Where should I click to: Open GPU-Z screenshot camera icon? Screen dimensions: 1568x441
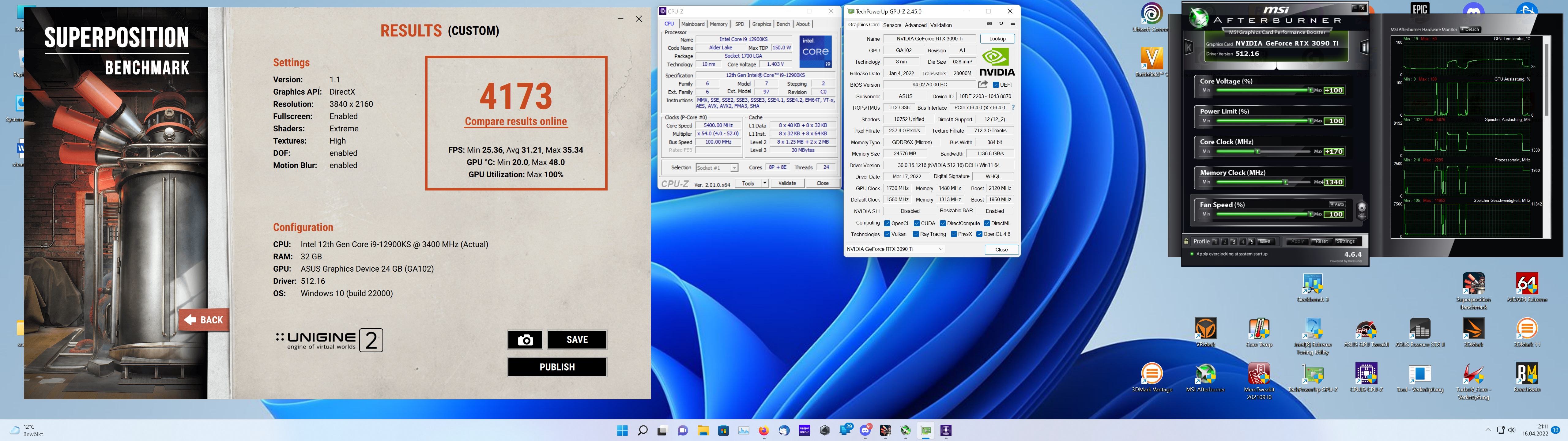(989, 24)
